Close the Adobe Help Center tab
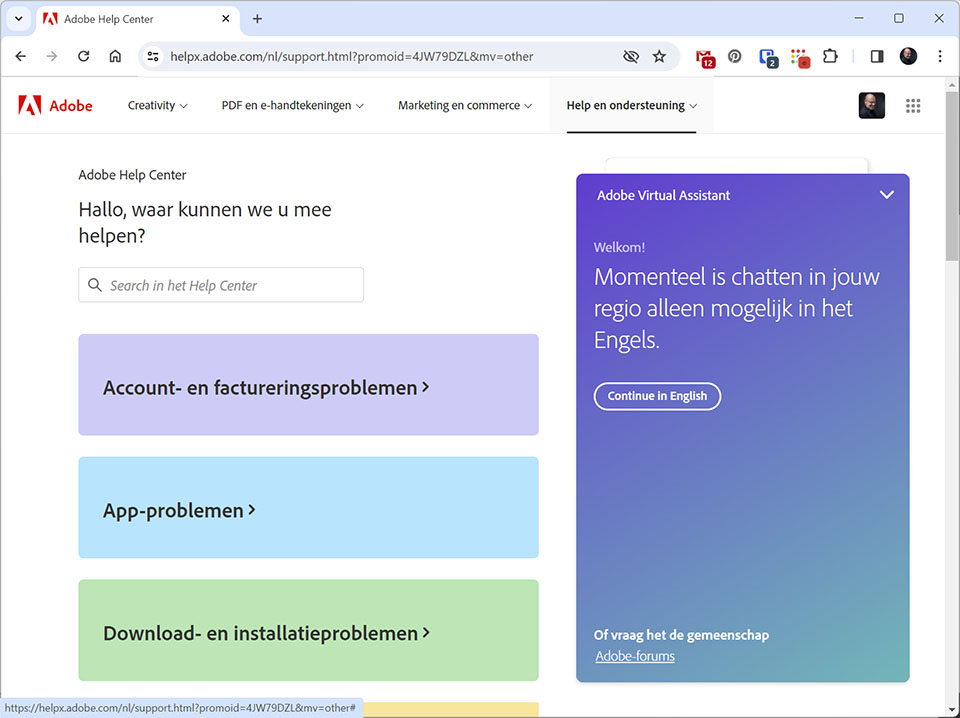This screenshot has width=960, height=718. click(226, 19)
